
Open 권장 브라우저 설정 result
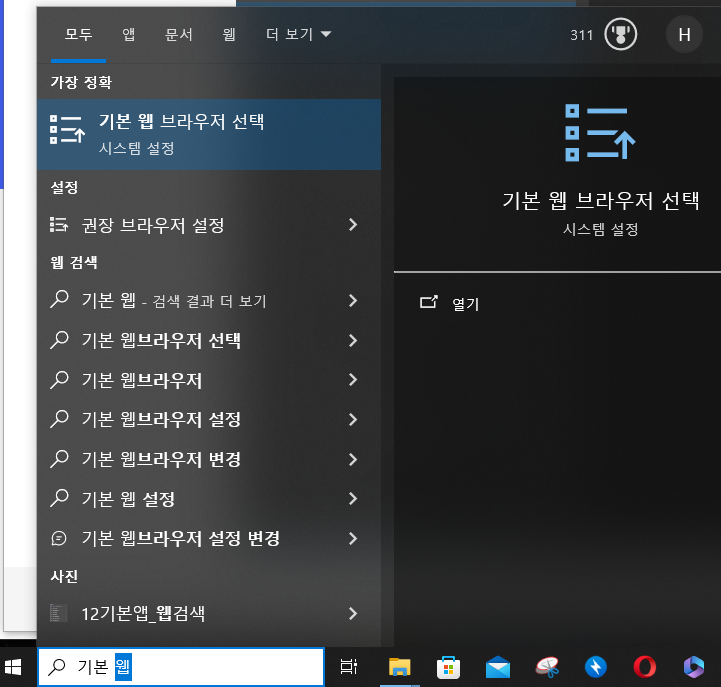pos(209,225)
